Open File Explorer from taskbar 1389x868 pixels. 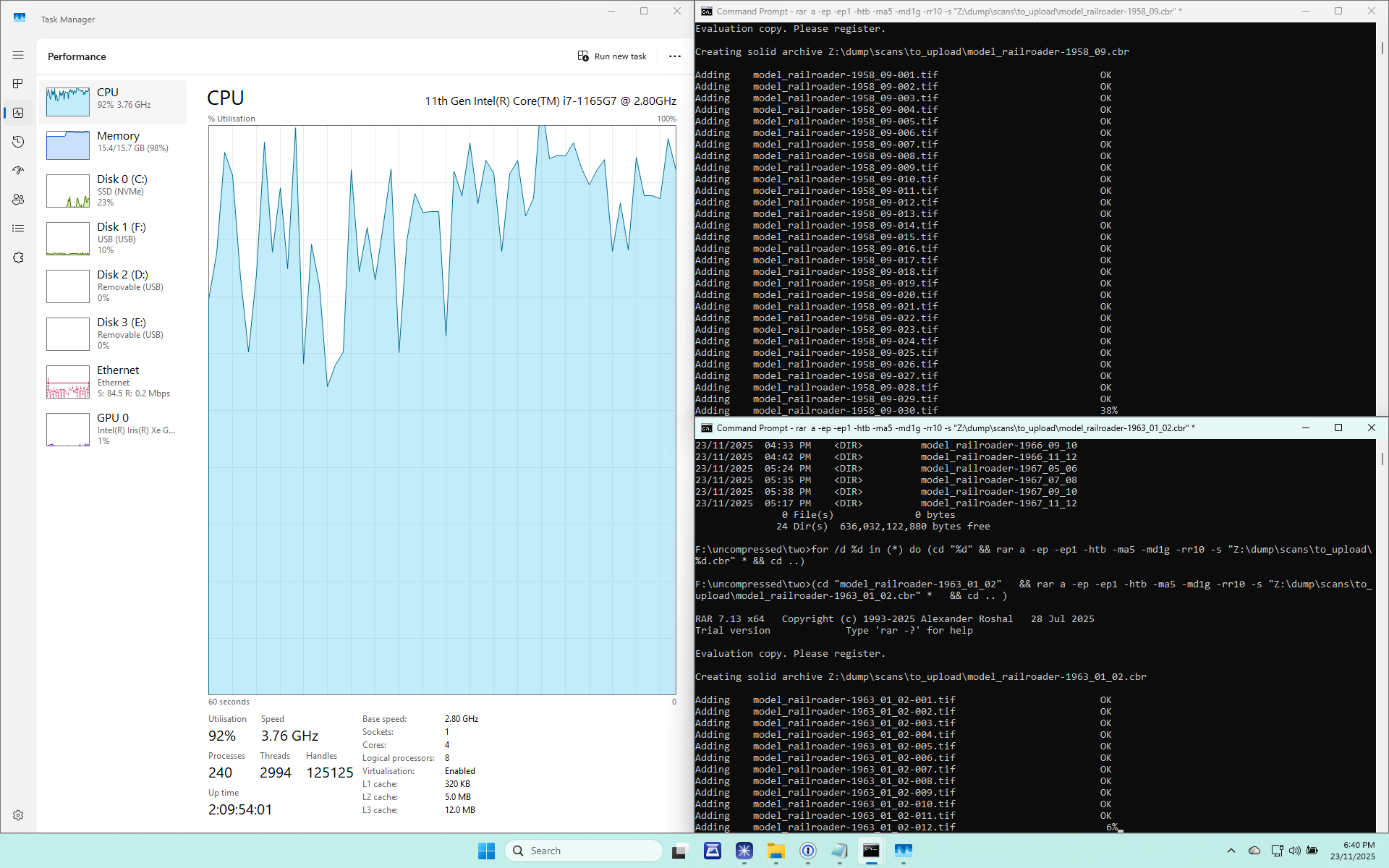[776, 851]
